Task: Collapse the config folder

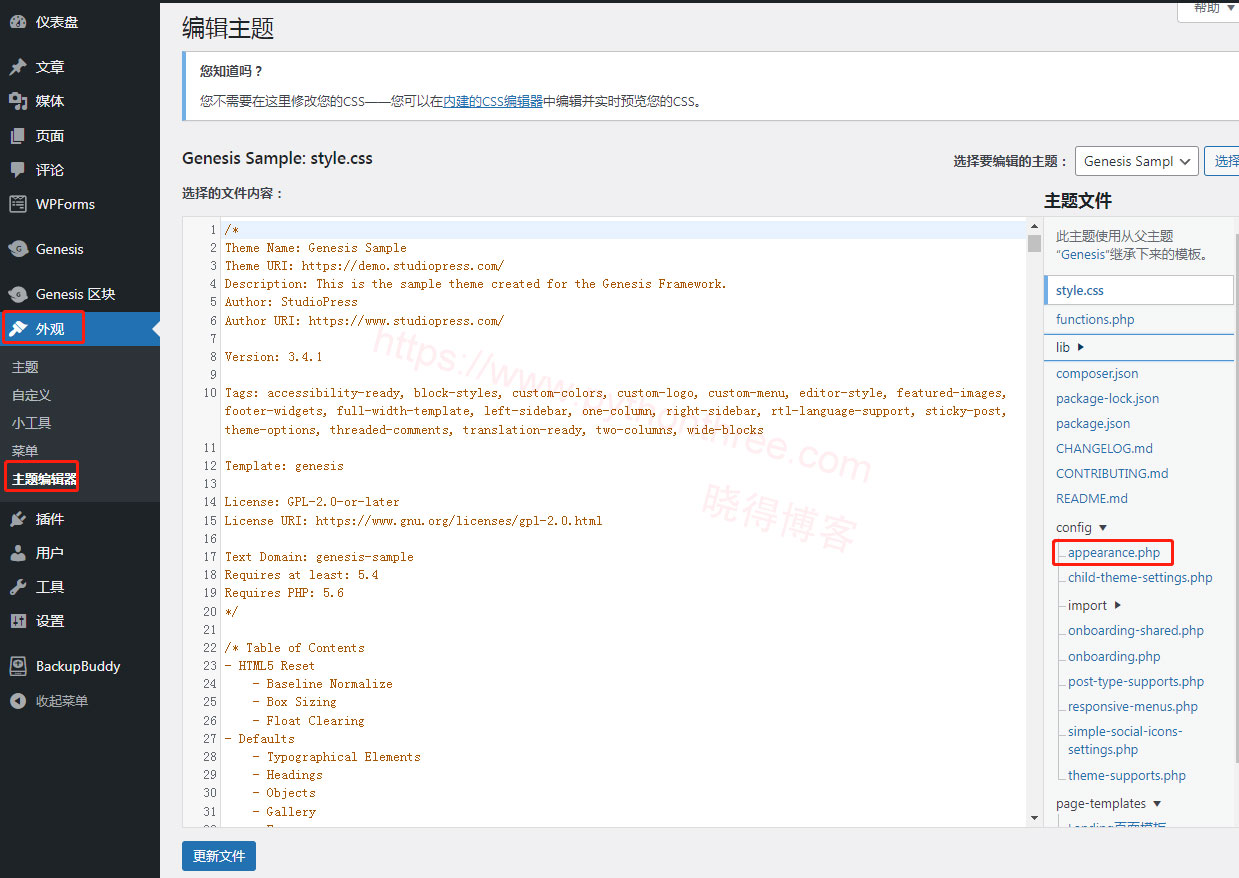Action: coord(1081,527)
